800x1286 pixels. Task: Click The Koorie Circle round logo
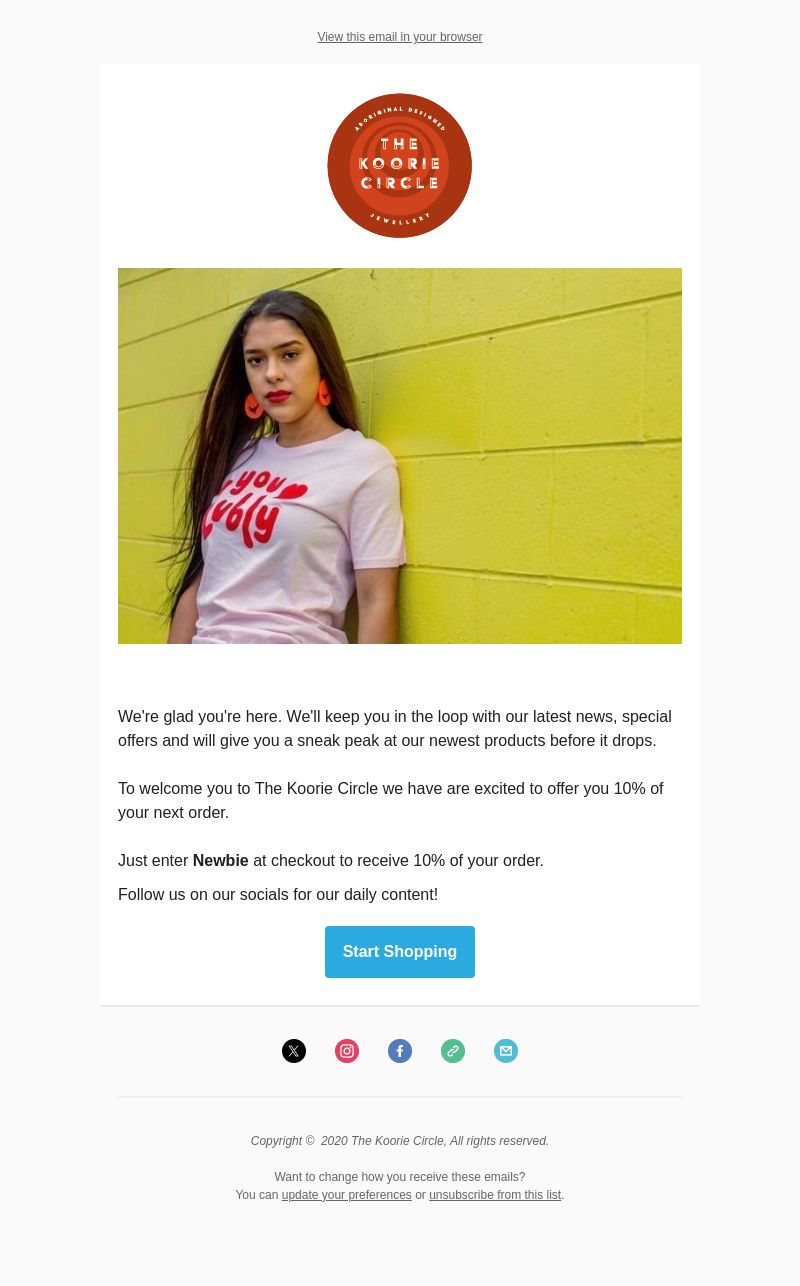pos(400,166)
